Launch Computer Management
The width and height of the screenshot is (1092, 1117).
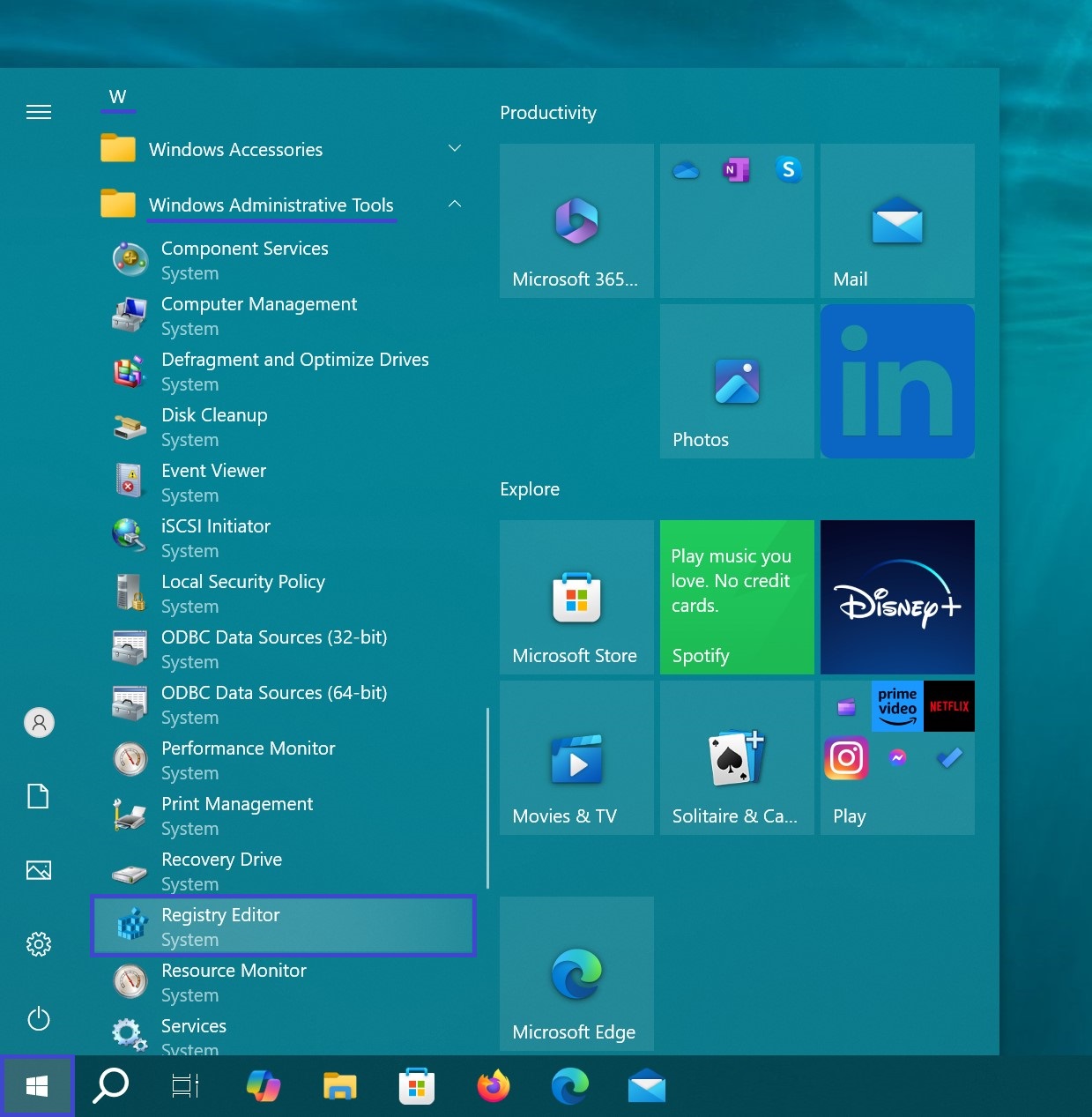tap(283, 316)
